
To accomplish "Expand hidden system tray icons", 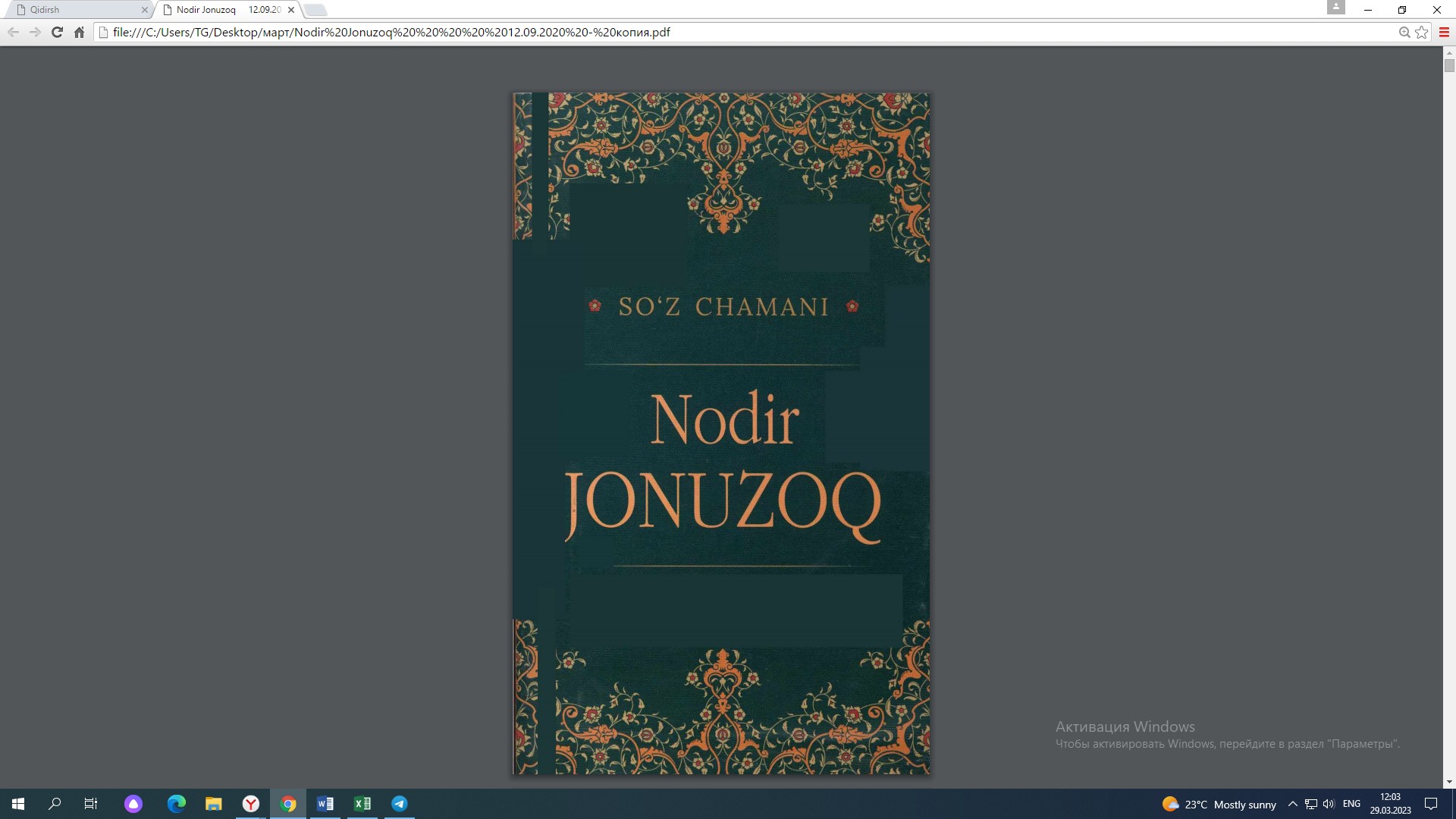I will (1293, 804).
